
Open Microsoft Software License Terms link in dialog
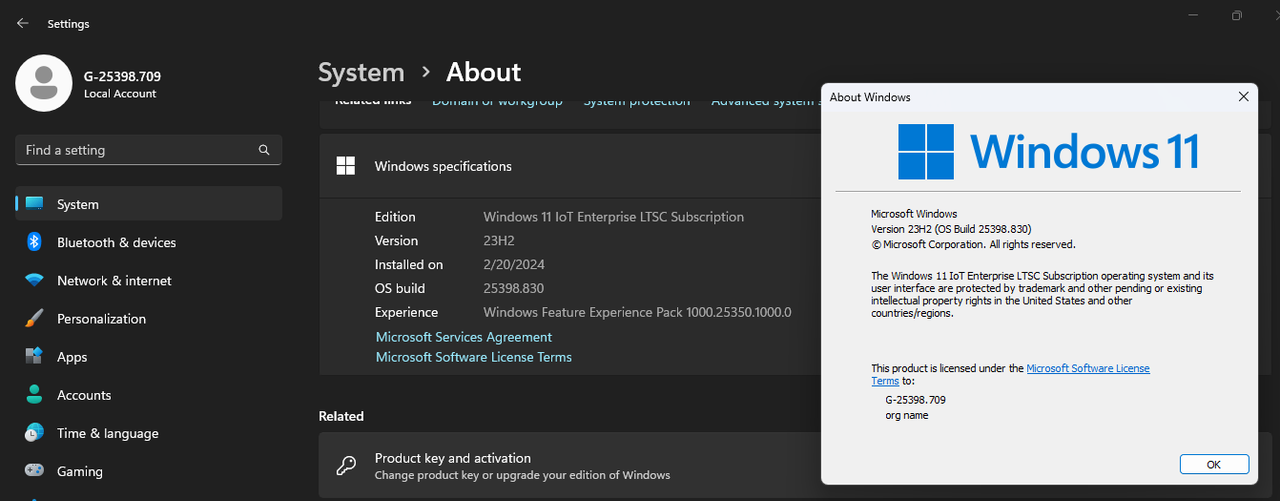point(1088,368)
